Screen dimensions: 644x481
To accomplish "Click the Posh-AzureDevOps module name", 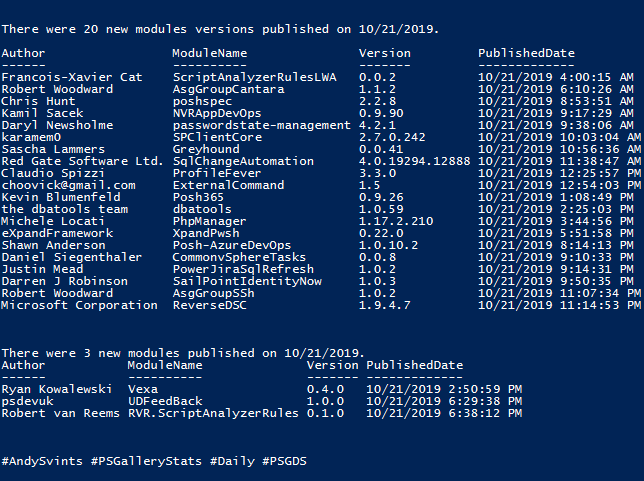I will point(232,245).
